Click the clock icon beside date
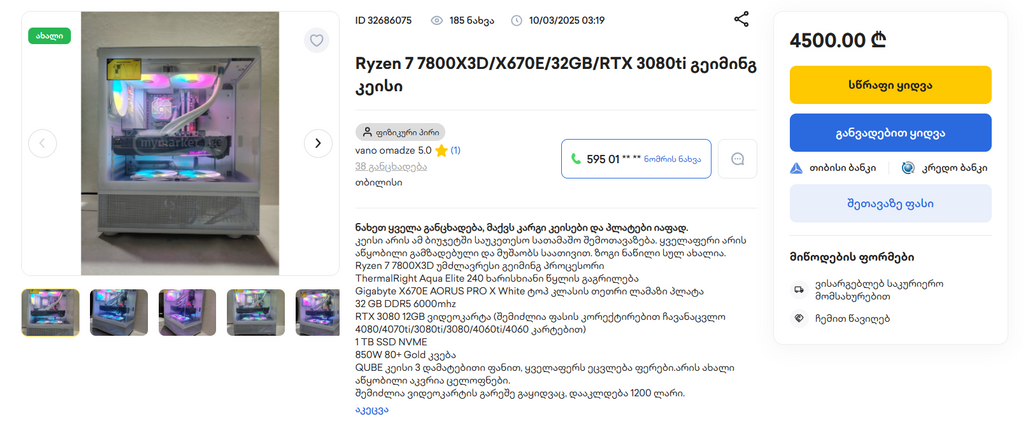Screen dimensions: 1024x422 pos(516,20)
